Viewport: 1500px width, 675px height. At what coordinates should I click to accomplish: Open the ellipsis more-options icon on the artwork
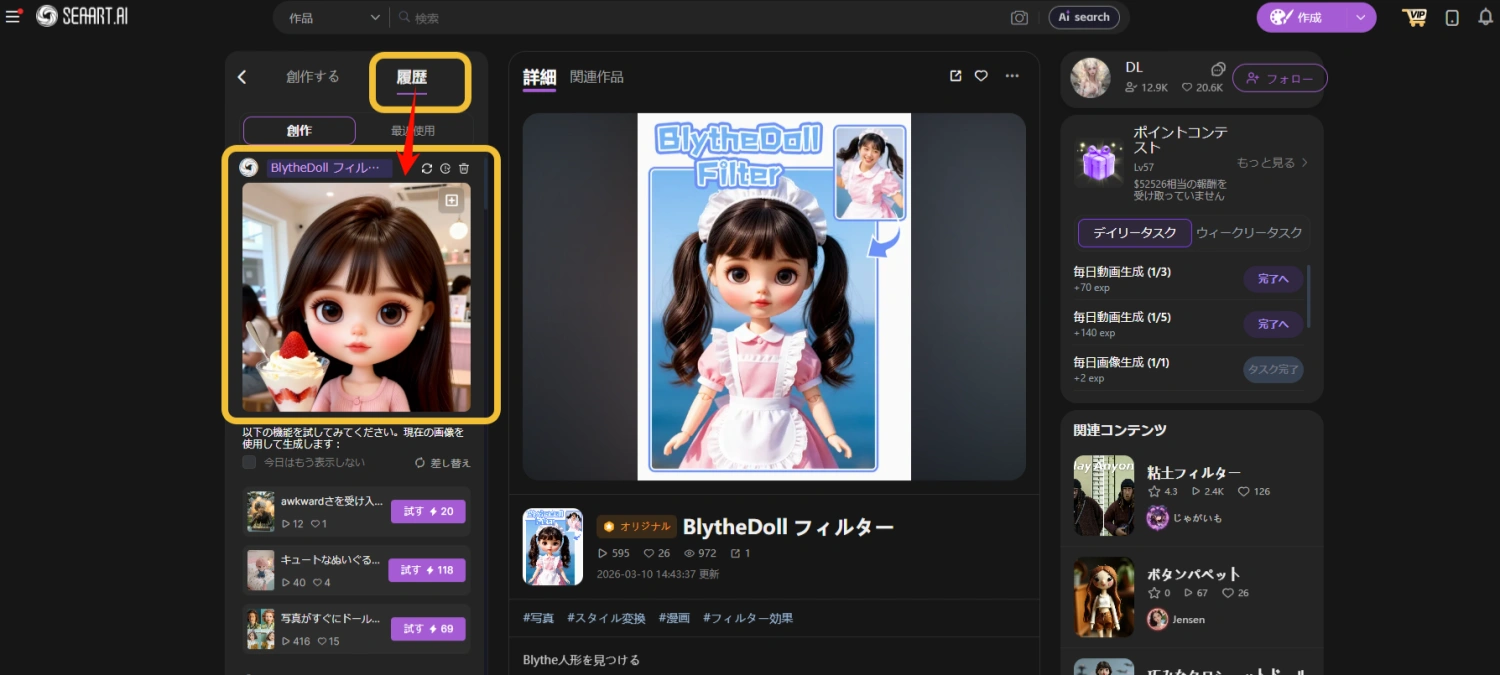pos(1012,75)
